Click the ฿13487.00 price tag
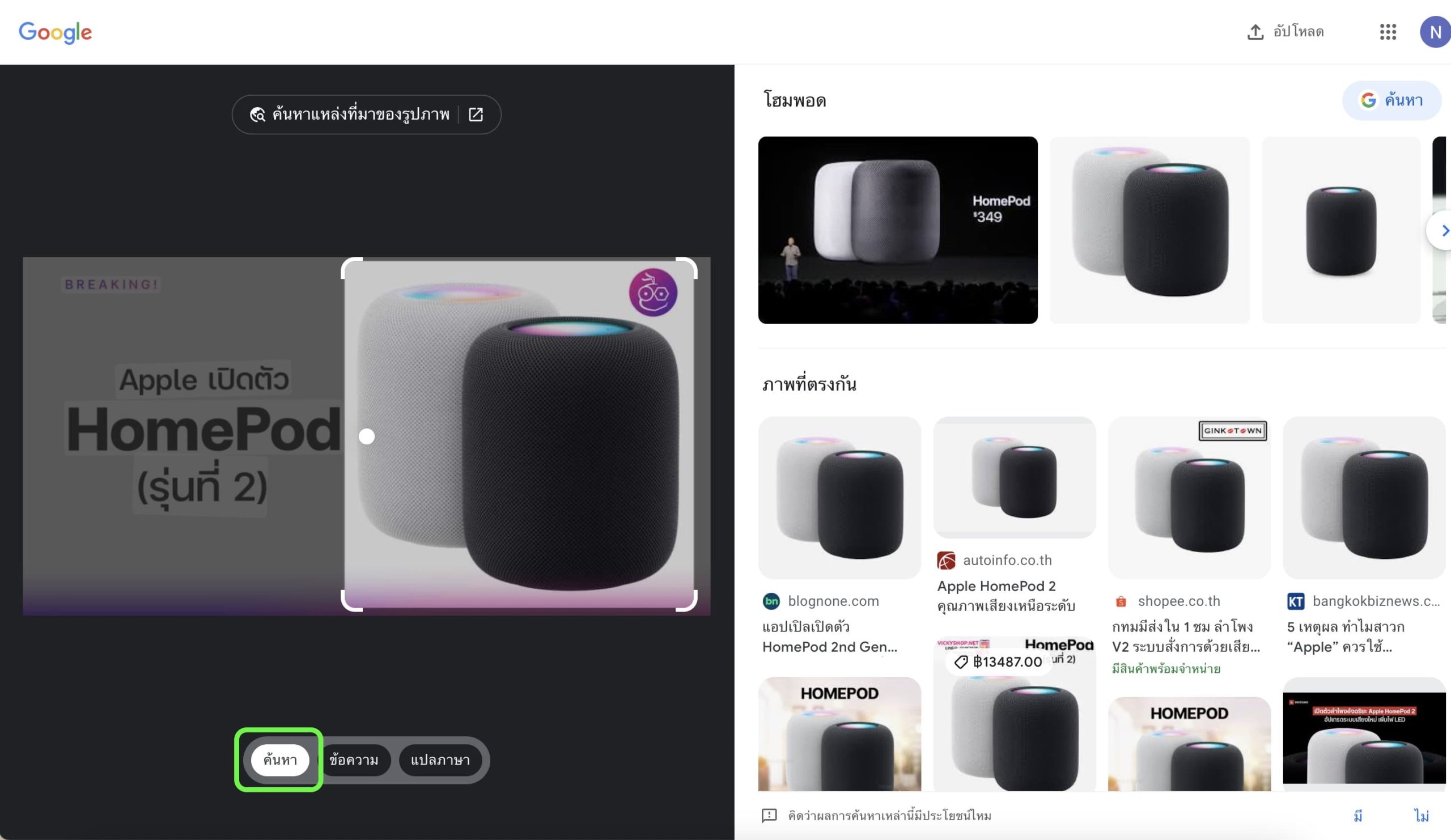1451x840 pixels. point(999,661)
